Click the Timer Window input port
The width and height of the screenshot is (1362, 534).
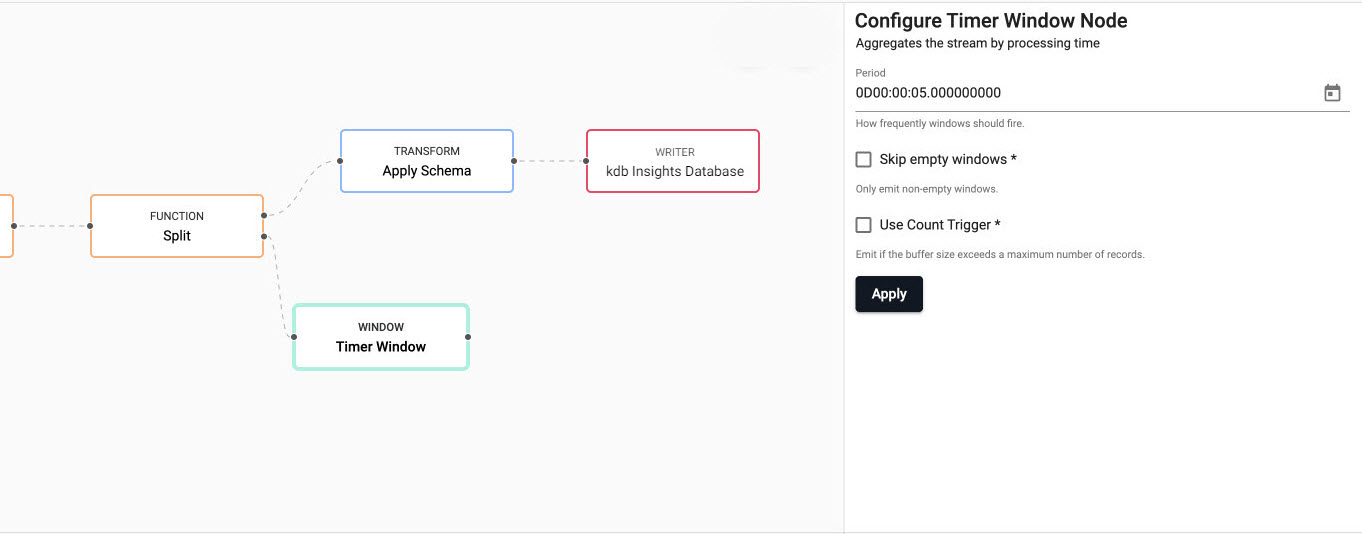[294, 337]
